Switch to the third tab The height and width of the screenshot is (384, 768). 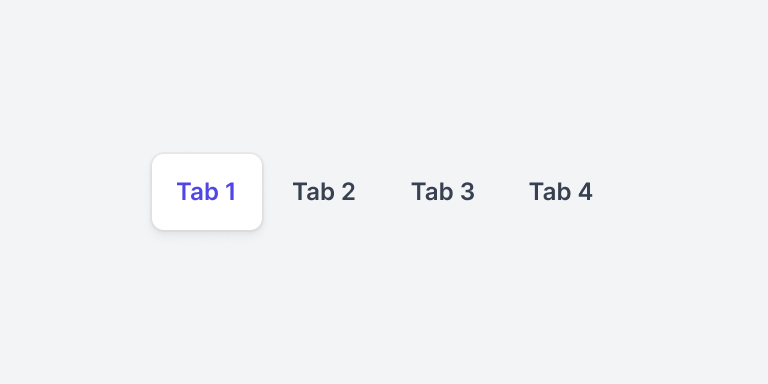pyautogui.click(x=443, y=192)
